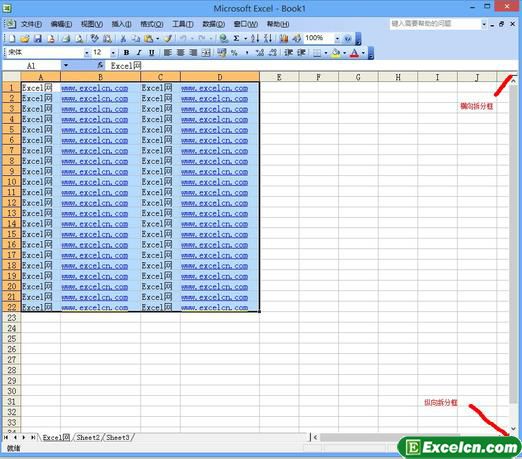The image size is (522, 459).
Task: Follow the www.excelcn.com link in cell B12
Action: point(95,203)
